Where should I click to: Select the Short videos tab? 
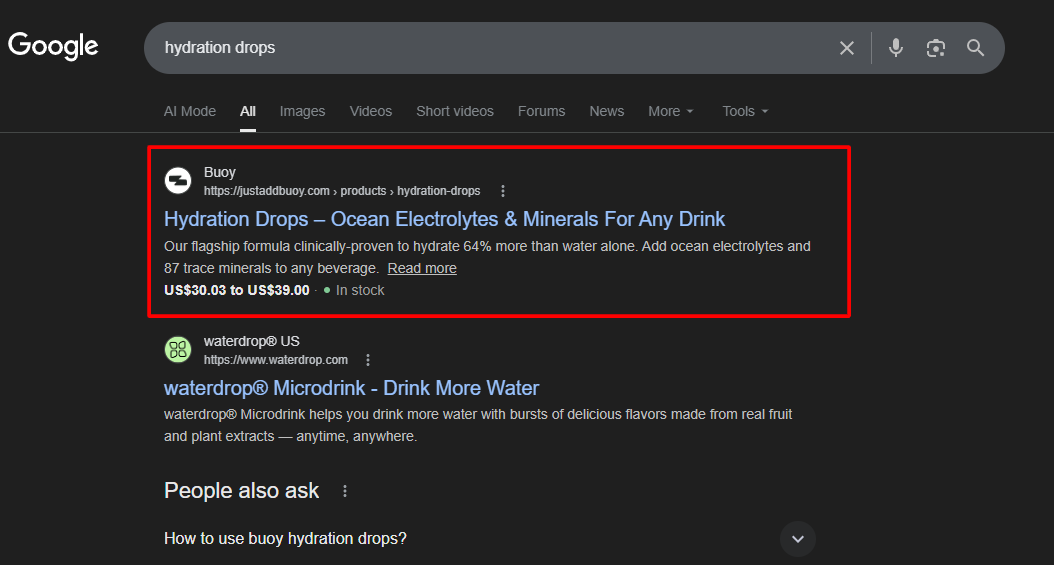coord(455,111)
